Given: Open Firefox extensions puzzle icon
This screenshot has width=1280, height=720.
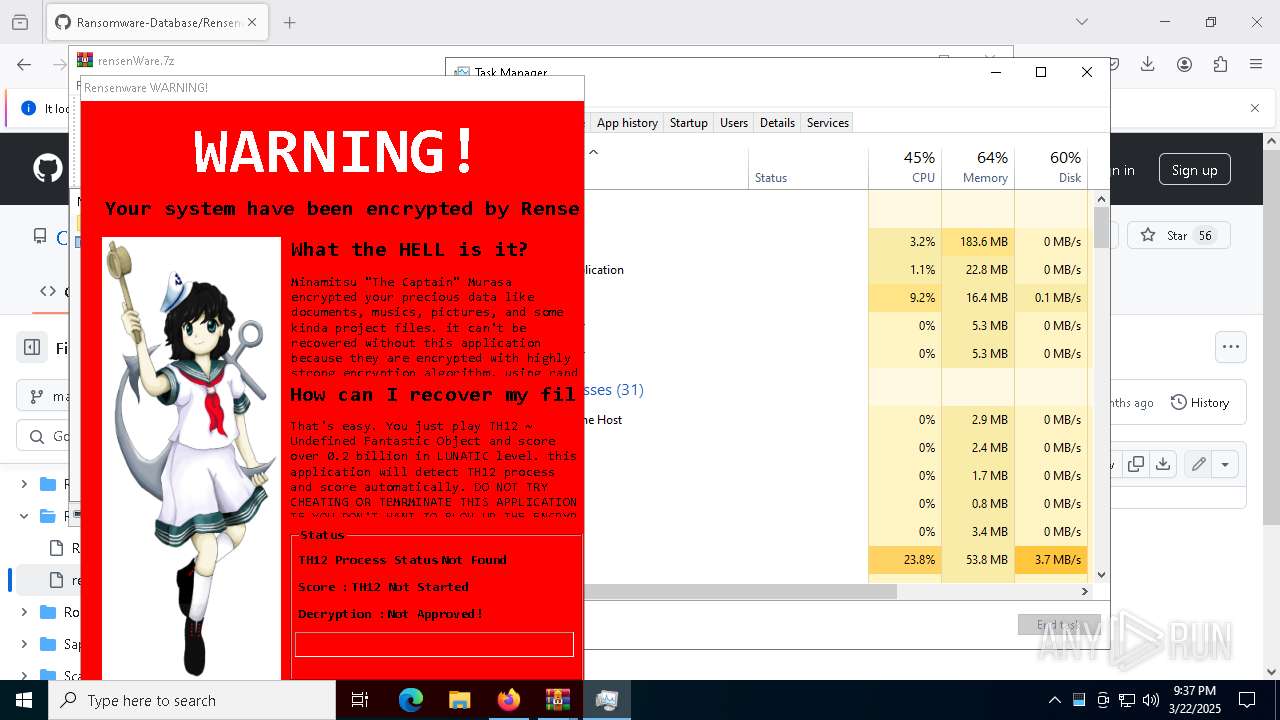Looking at the screenshot, I should (x=1220, y=64).
